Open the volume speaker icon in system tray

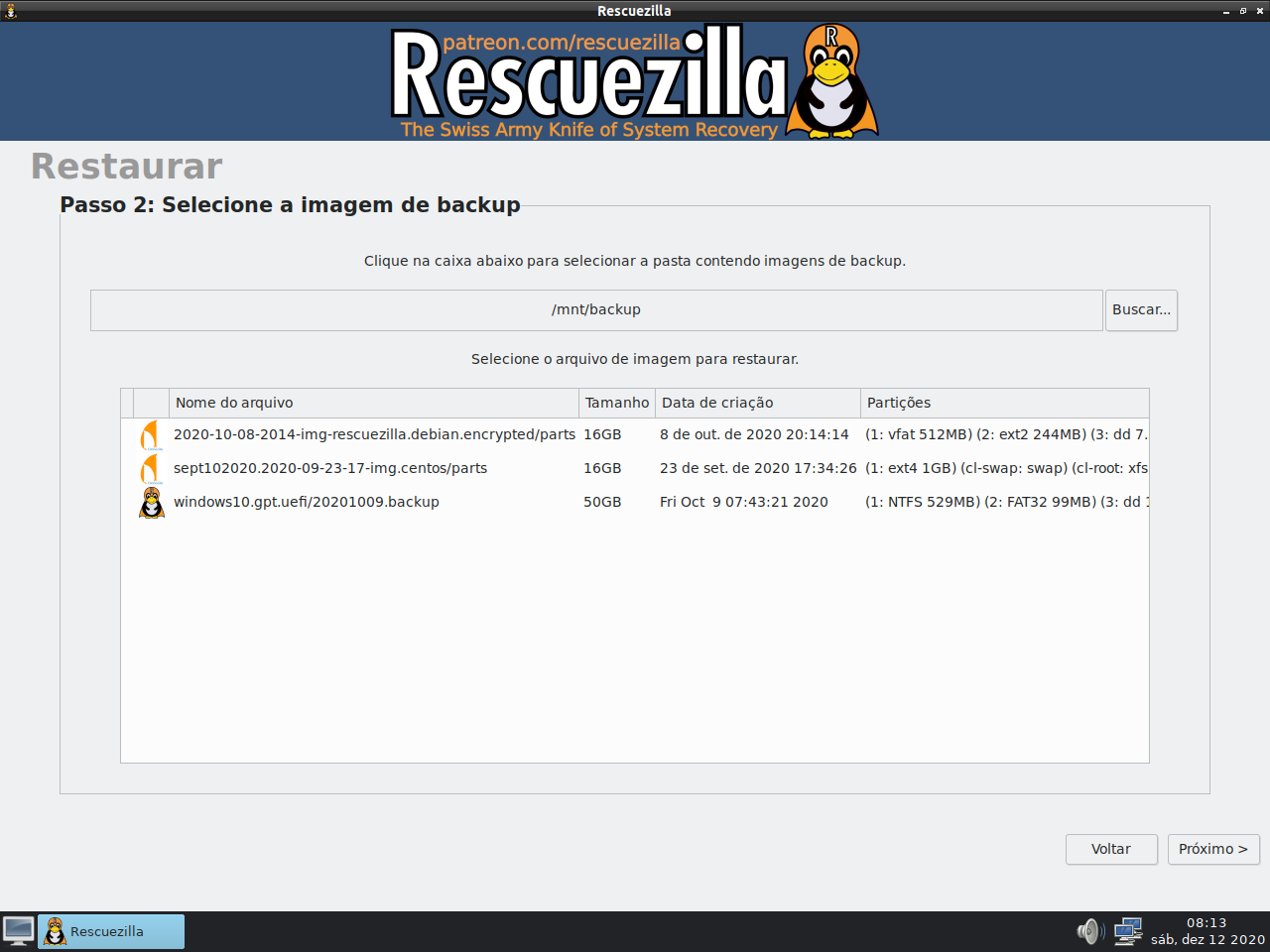click(1089, 931)
